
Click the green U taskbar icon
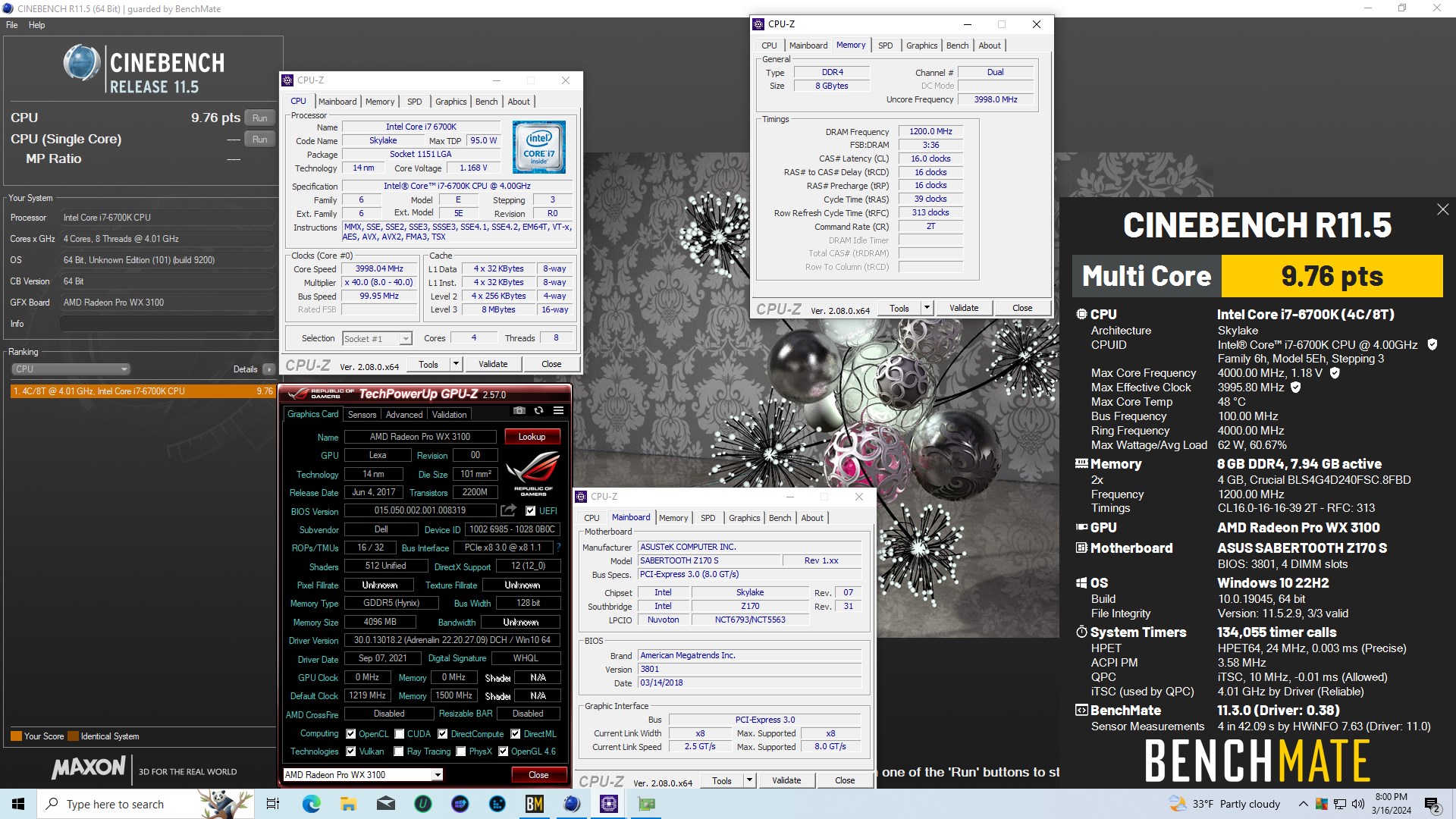pos(422,804)
